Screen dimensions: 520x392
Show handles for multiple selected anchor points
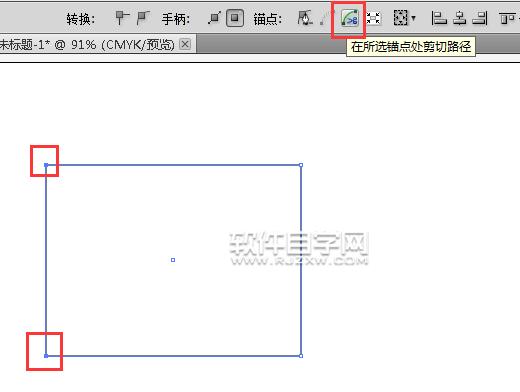(x=214, y=18)
